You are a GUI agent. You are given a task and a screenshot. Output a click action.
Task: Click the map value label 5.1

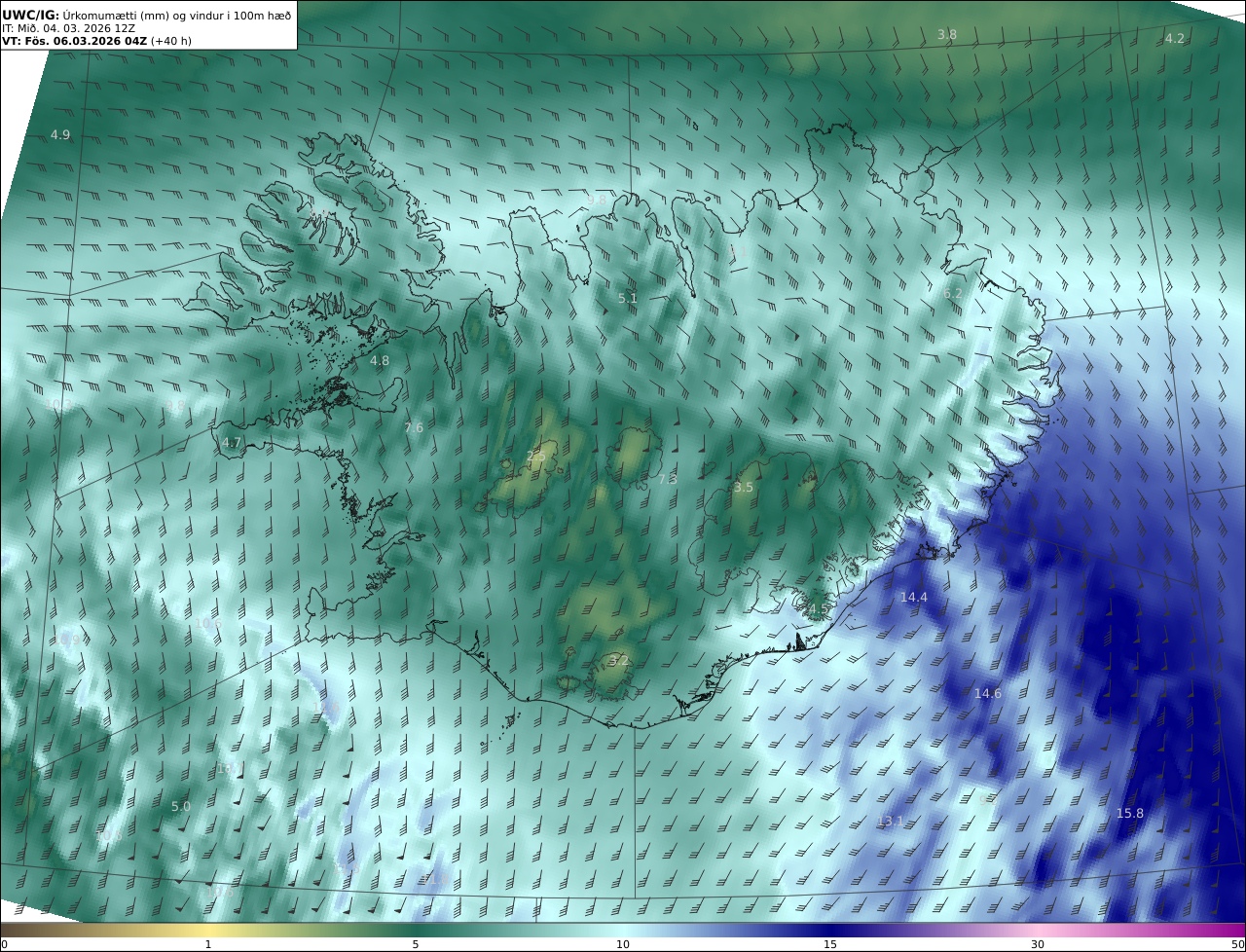(628, 299)
